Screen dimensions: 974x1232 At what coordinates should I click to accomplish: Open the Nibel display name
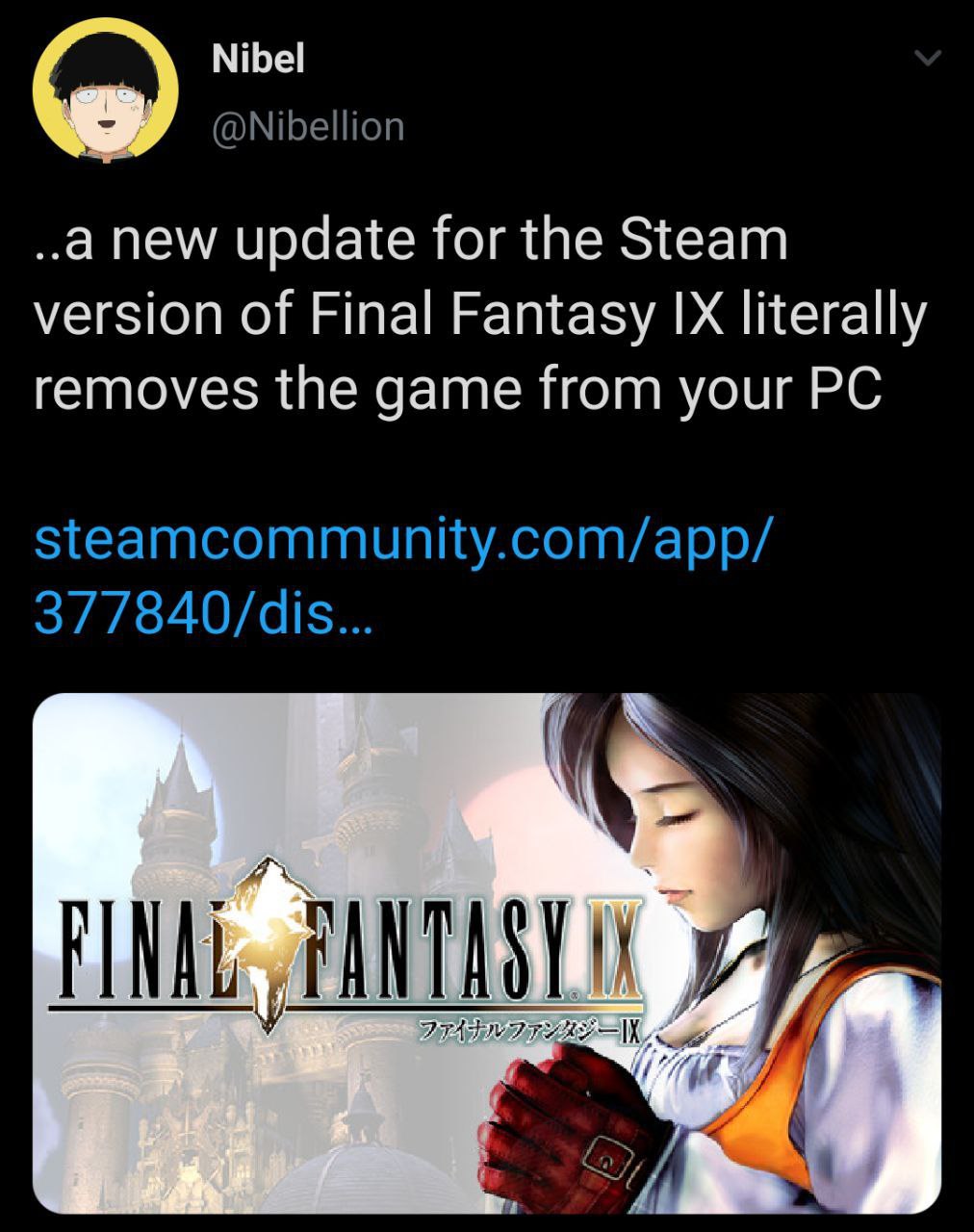pyautogui.click(x=258, y=60)
